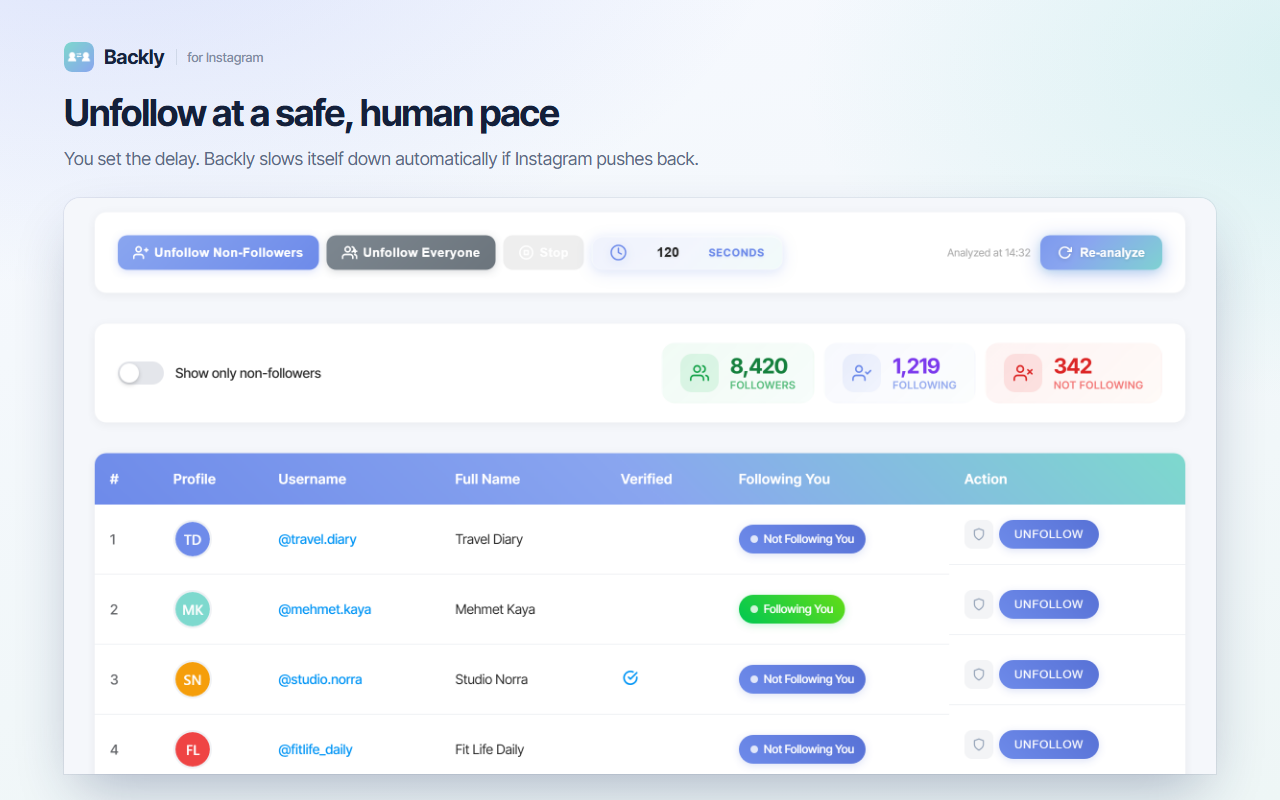Click Not Following You badge for studio.norra
Image resolution: width=1280 pixels, height=800 pixels.
click(802, 679)
